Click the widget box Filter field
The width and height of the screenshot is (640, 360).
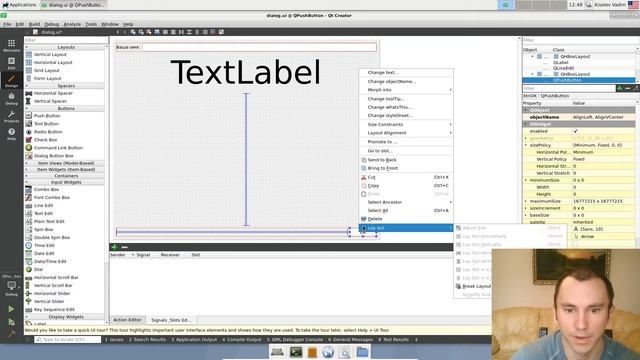pos(66,40)
